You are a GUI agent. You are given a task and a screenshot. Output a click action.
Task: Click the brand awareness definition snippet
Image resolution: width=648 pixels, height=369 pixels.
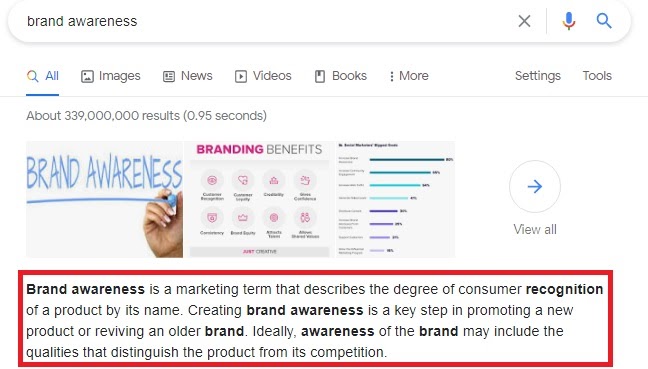(x=315, y=321)
